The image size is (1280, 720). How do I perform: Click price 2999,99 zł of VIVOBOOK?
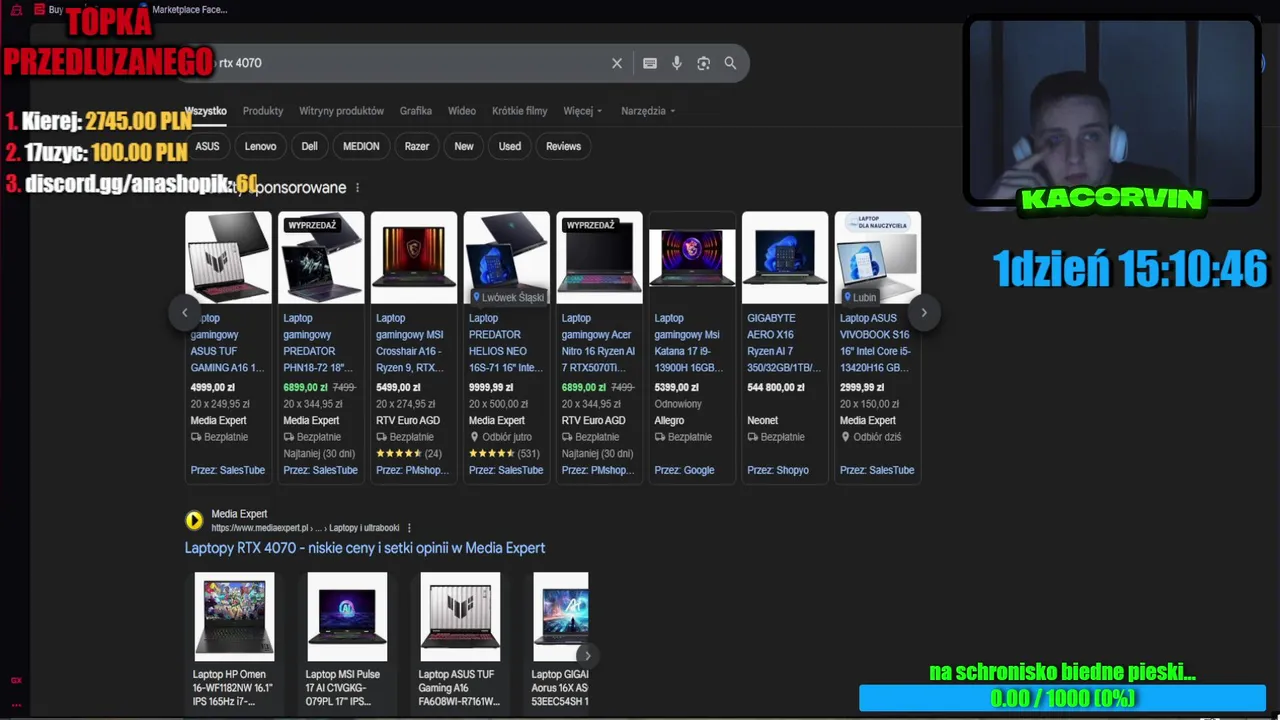(862, 388)
